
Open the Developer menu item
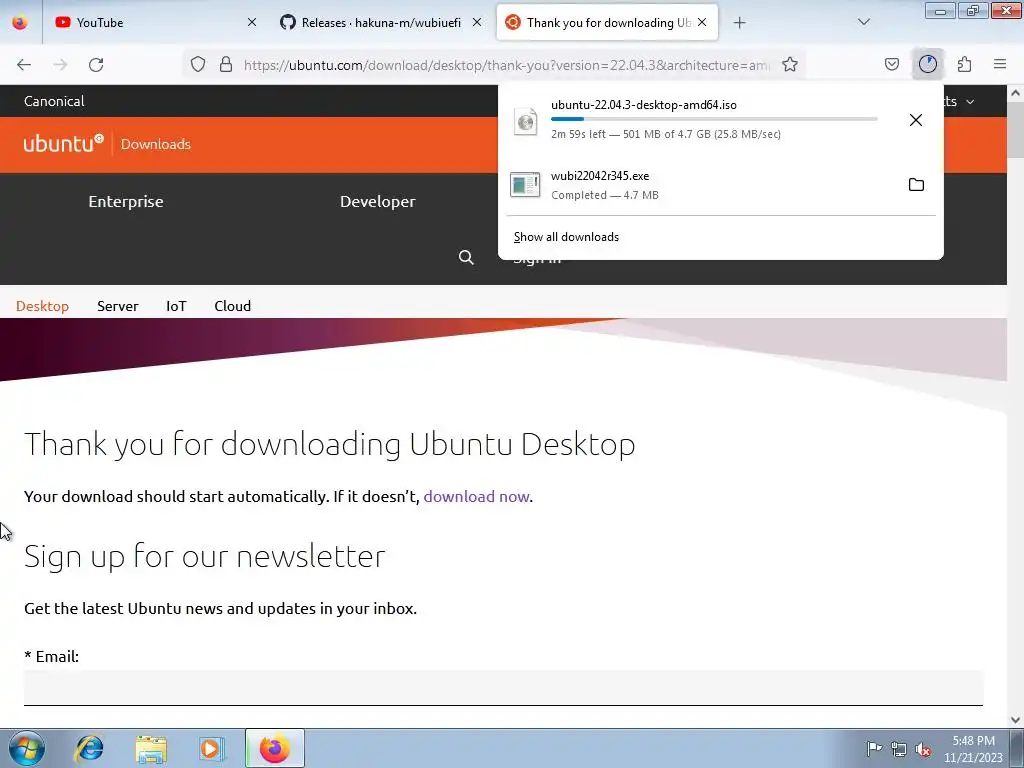pyautogui.click(x=377, y=202)
